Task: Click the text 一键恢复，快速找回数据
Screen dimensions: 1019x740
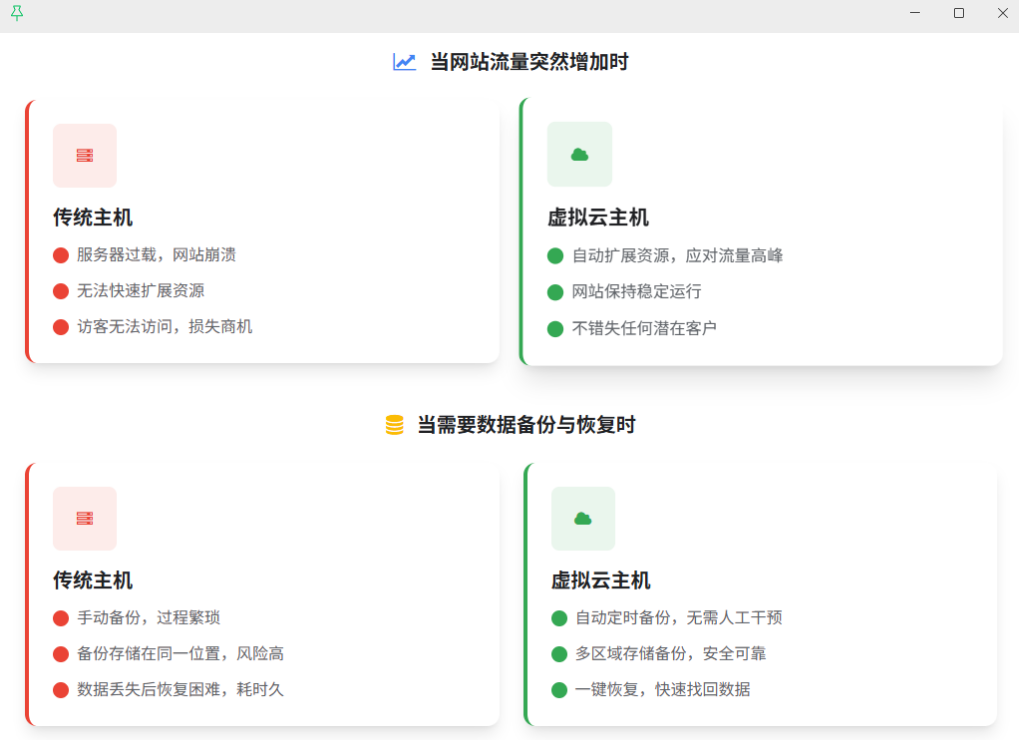Action: (662, 690)
